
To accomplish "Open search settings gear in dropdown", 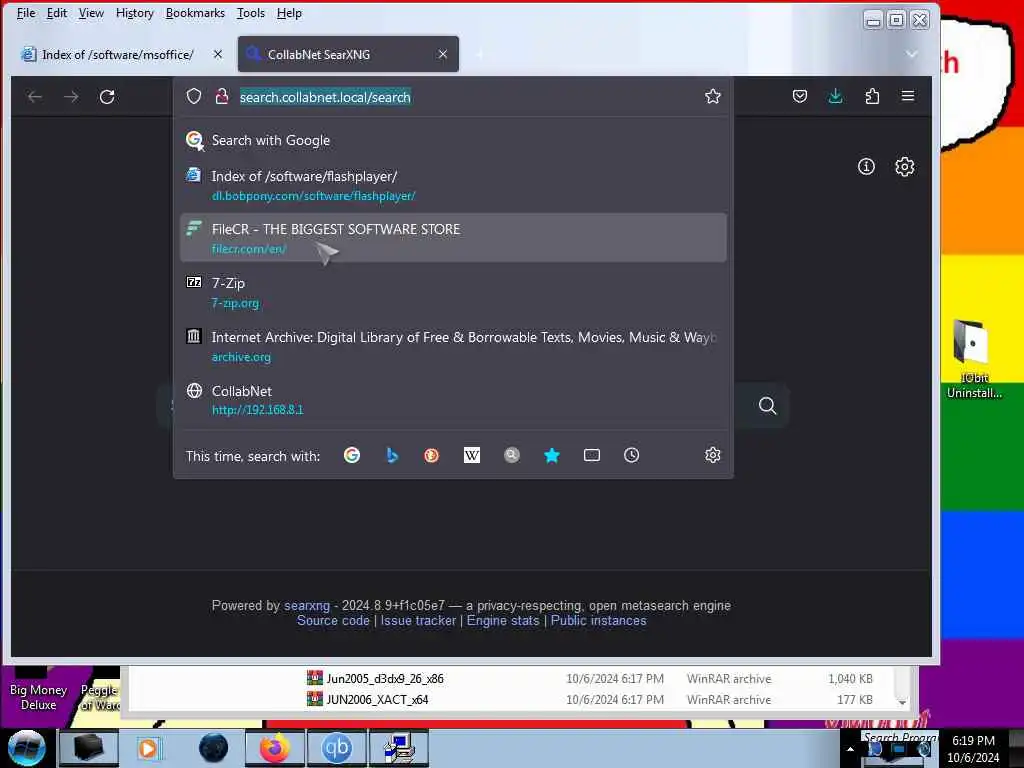I will pos(712,455).
